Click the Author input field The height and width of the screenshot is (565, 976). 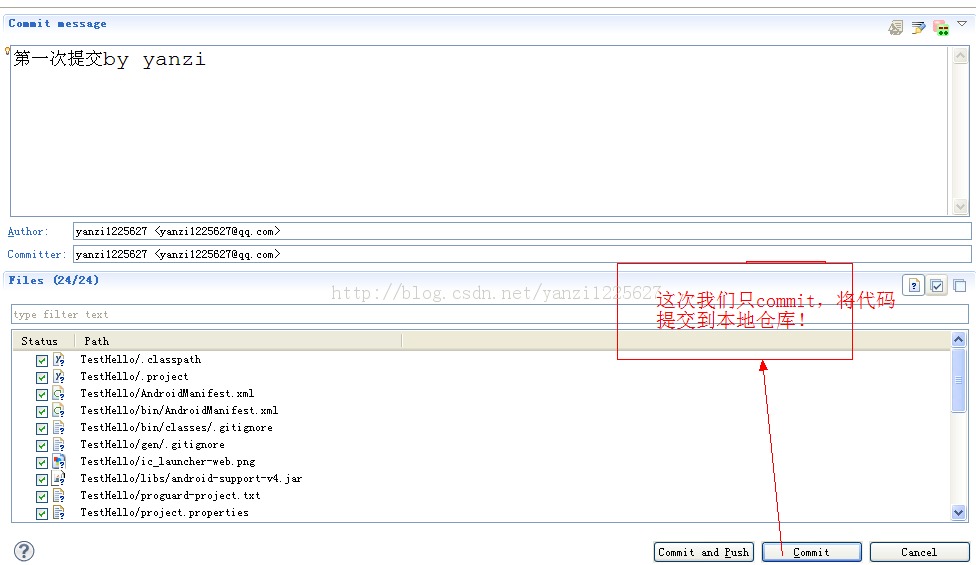point(522,231)
